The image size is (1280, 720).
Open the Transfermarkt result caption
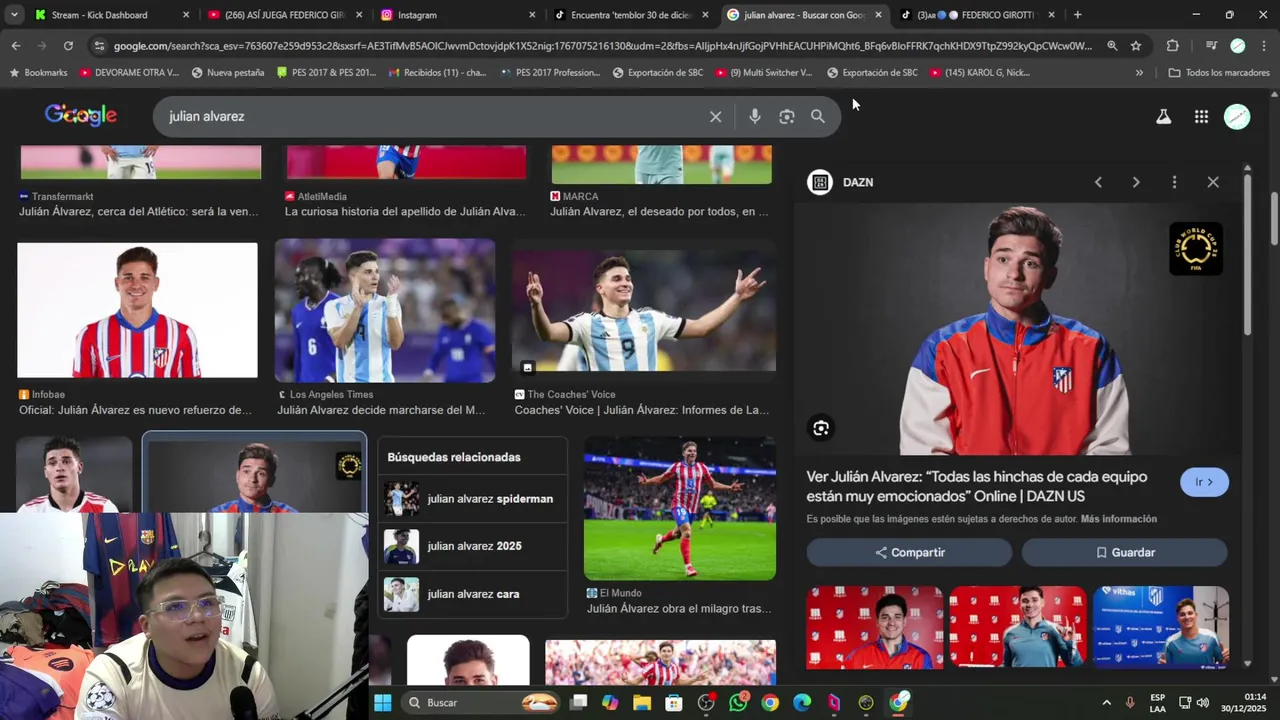click(x=138, y=212)
